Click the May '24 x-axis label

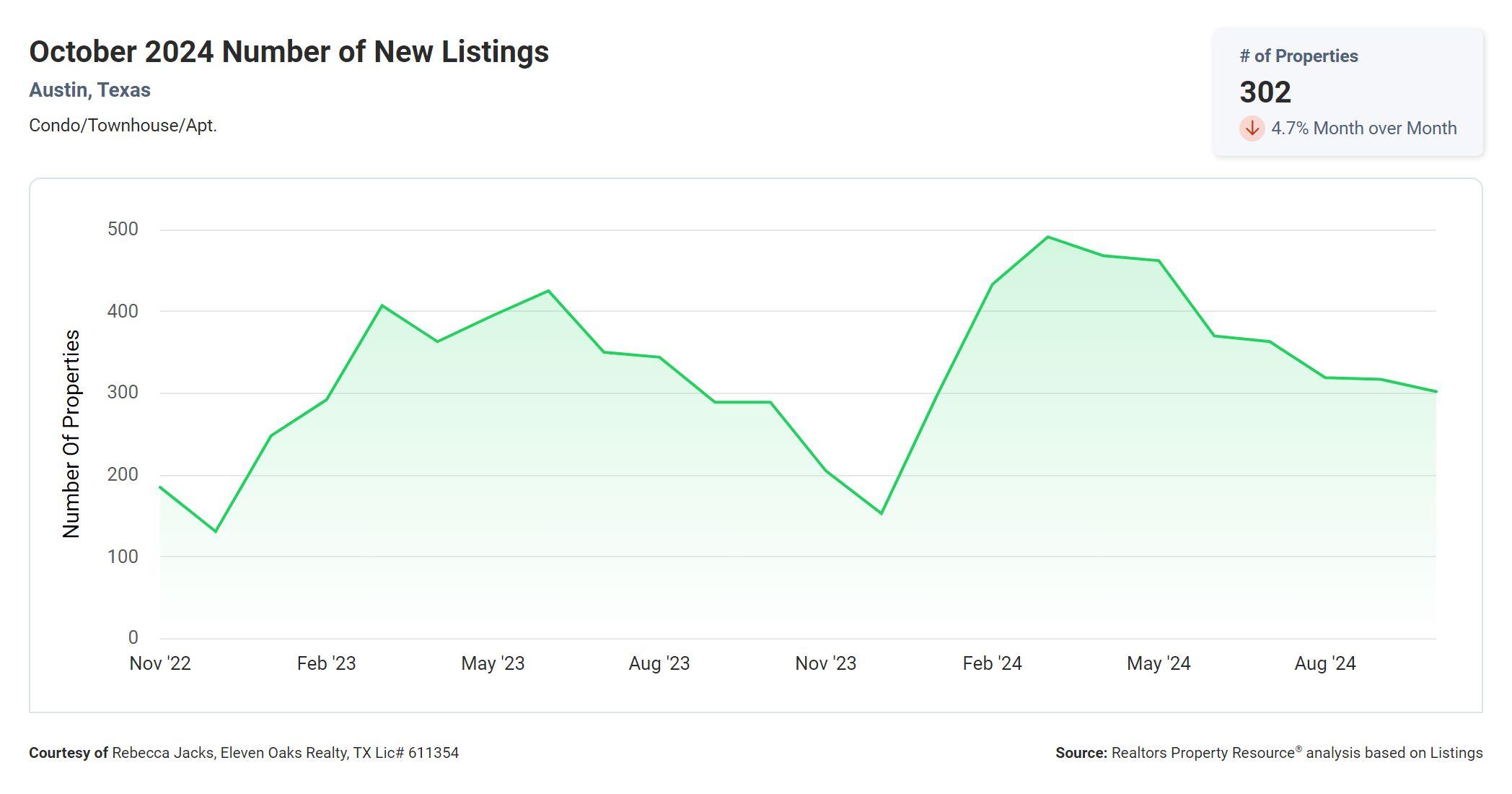click(1159, 663)
